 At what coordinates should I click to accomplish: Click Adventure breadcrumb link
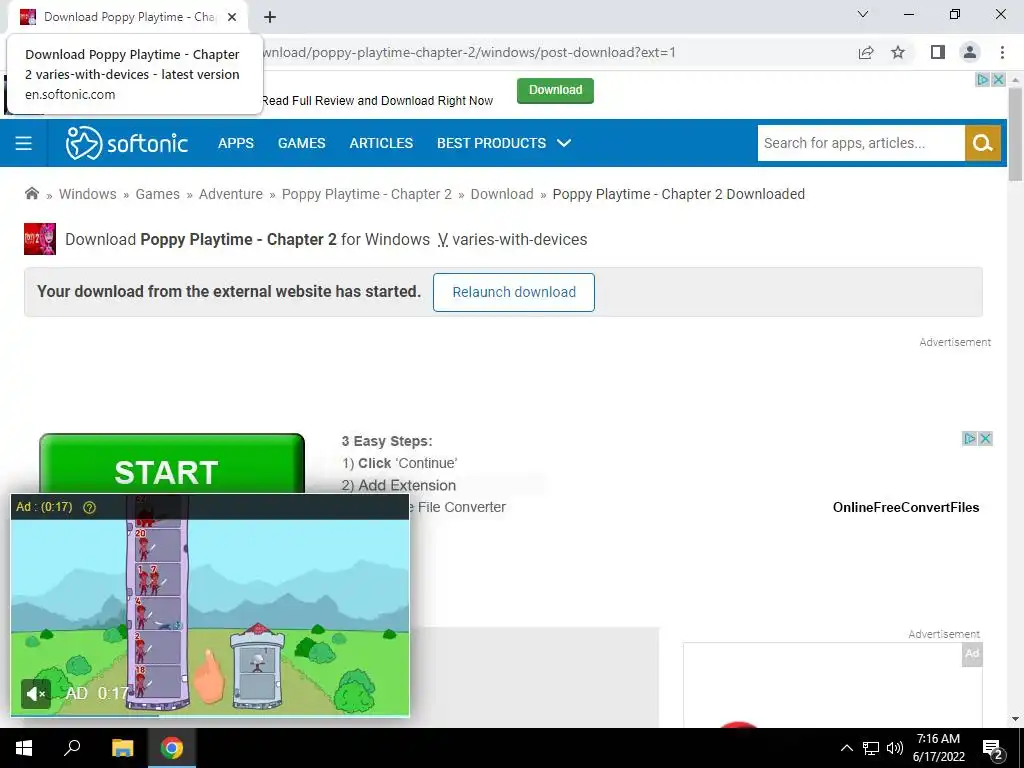231,194
